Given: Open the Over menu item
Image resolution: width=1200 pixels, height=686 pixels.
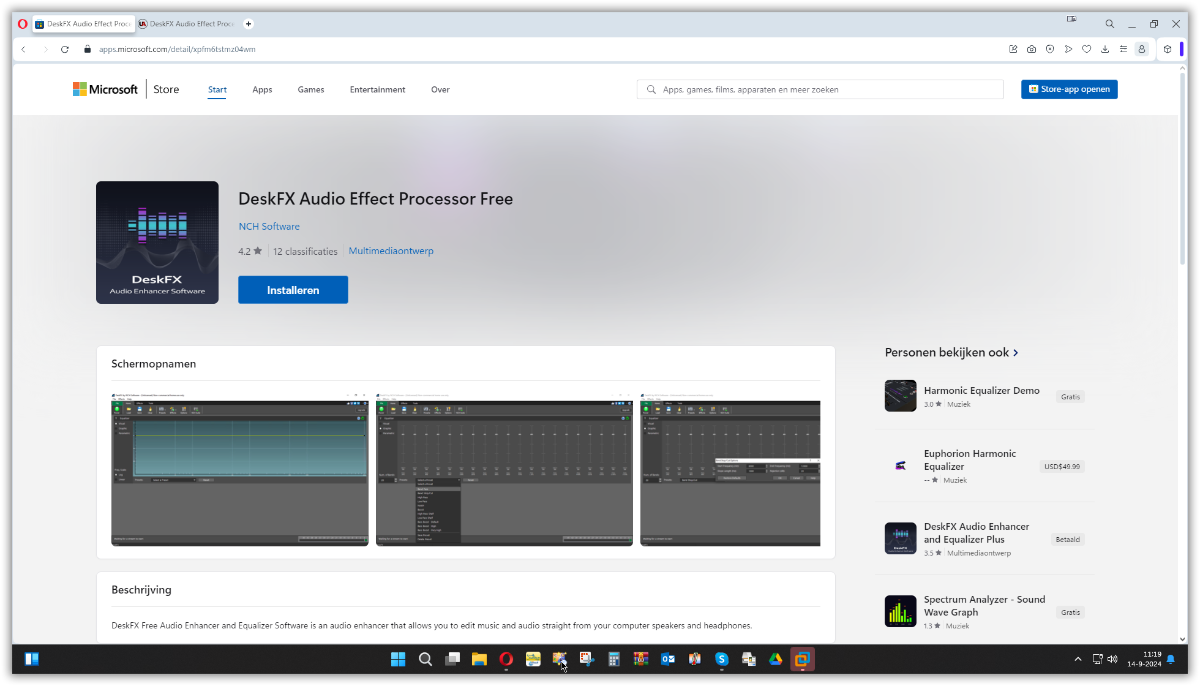Looking at the screenshot, I should click(x=440, y=89).
